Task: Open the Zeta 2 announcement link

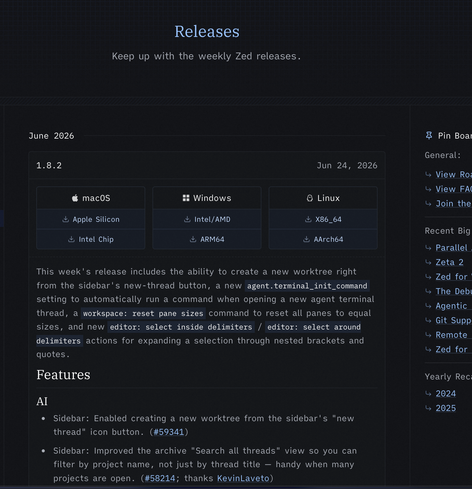Action: pos(449,262)
